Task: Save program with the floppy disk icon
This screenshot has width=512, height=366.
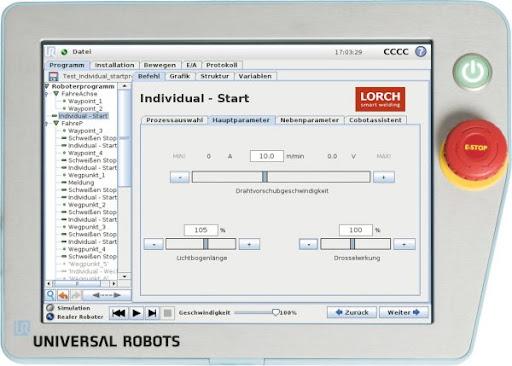Action: (53, 76)
